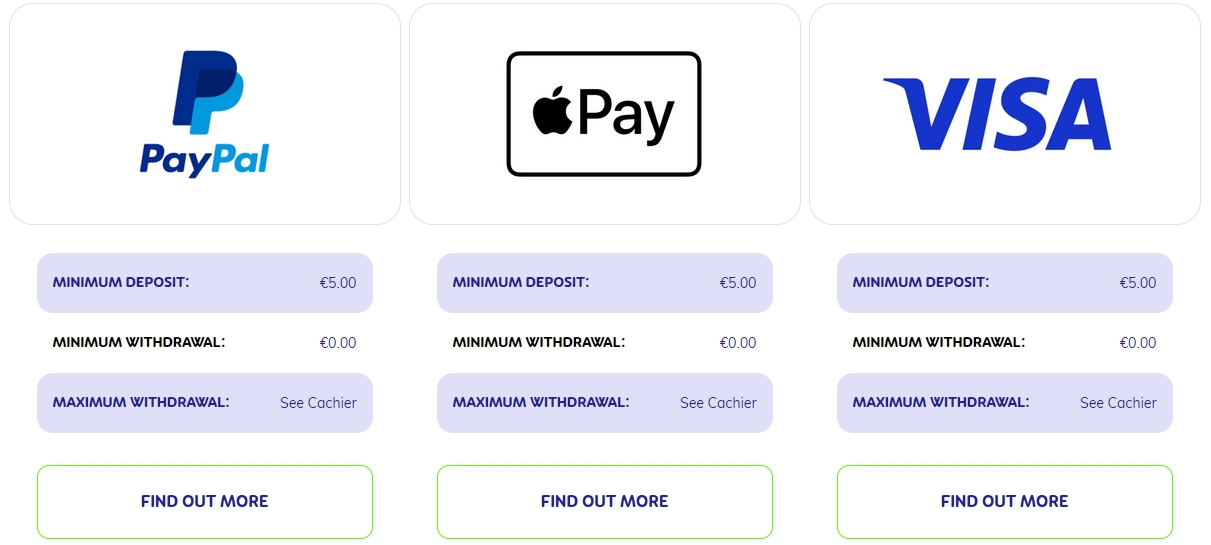The image size is (1211, 545).
Task: Click PayPal's See Cachier maximum withdrawal text
Action: (x=318, y=403)
